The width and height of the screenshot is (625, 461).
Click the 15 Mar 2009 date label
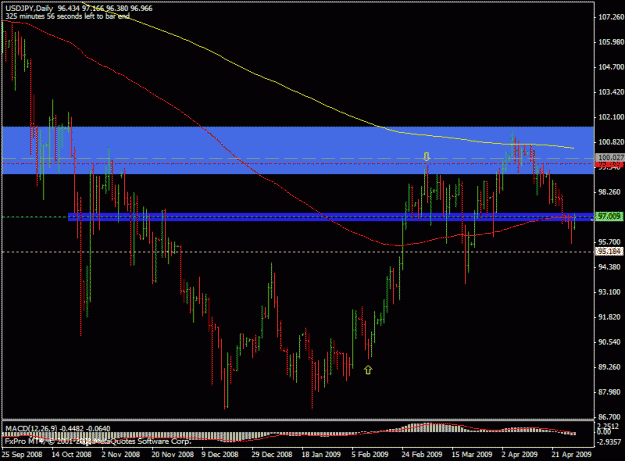pos(472,454)
